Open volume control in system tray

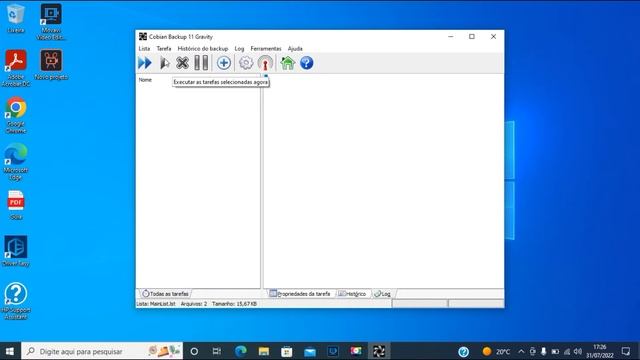pos(578,351)
